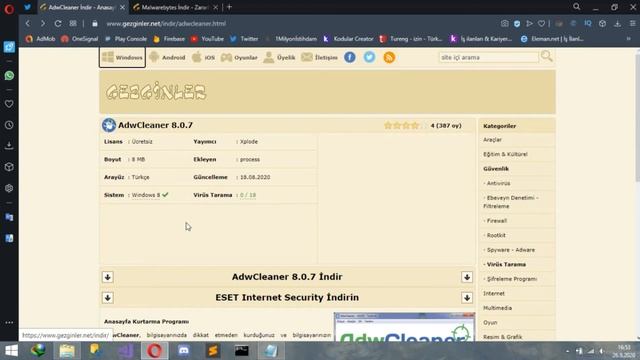This screenshot has height=360, width=640.
Task: Click the star rating on AdwCleaner
Action: tap(402, 126)
